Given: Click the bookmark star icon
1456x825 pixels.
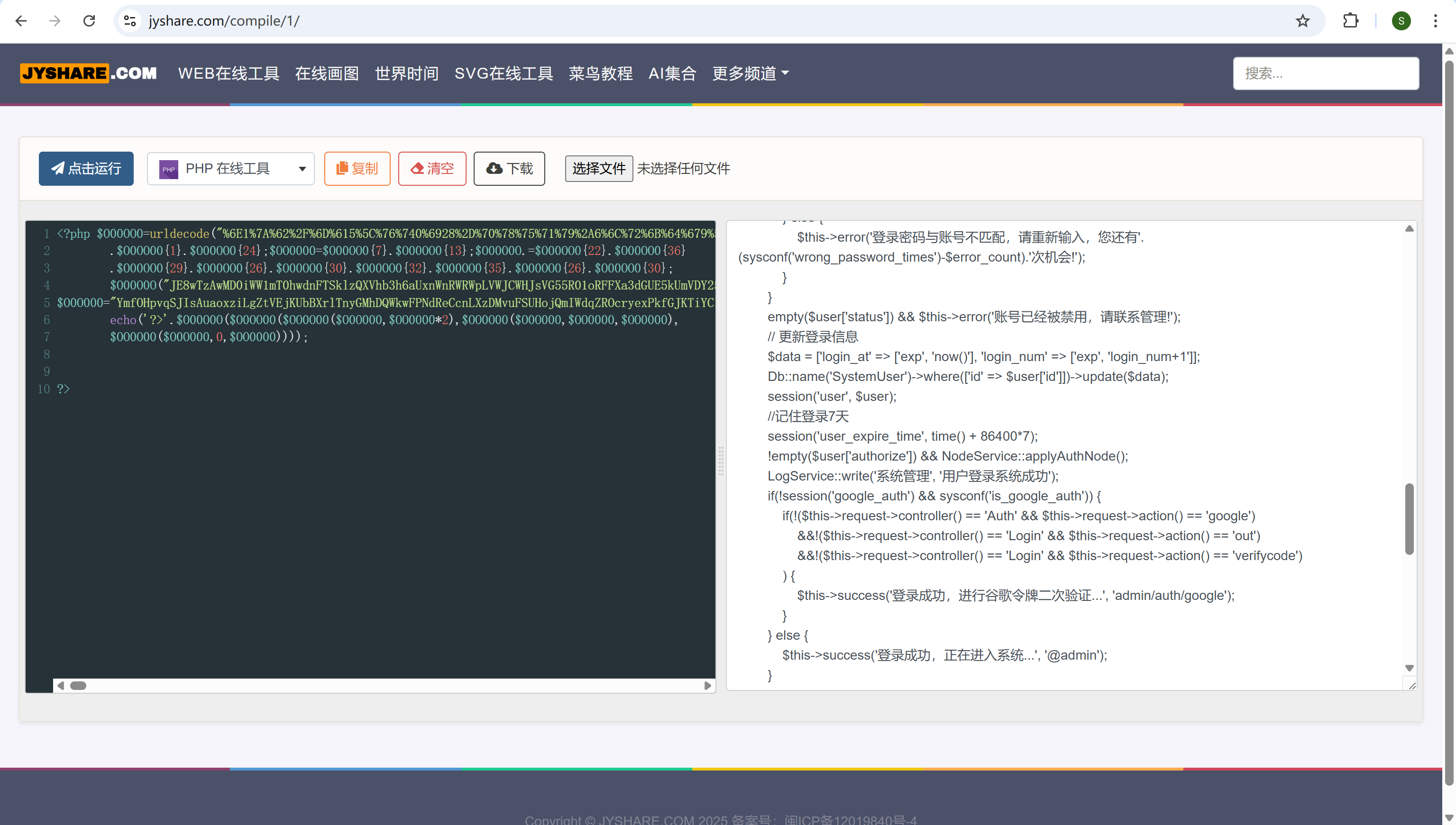Looking at the screenshot, I should pos(1302,21).
